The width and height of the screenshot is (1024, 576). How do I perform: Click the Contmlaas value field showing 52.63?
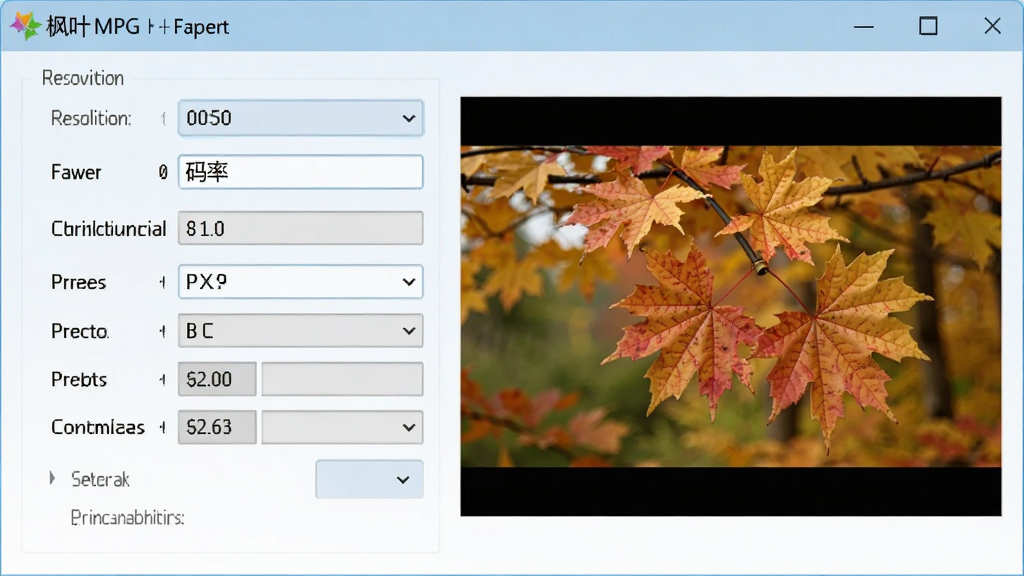pos(217,427)
